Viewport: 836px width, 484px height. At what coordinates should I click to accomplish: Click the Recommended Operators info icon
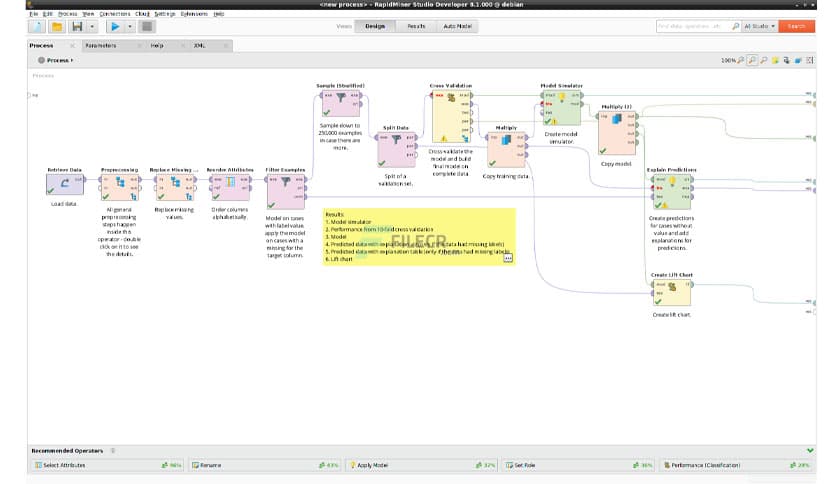click(112, 451)
